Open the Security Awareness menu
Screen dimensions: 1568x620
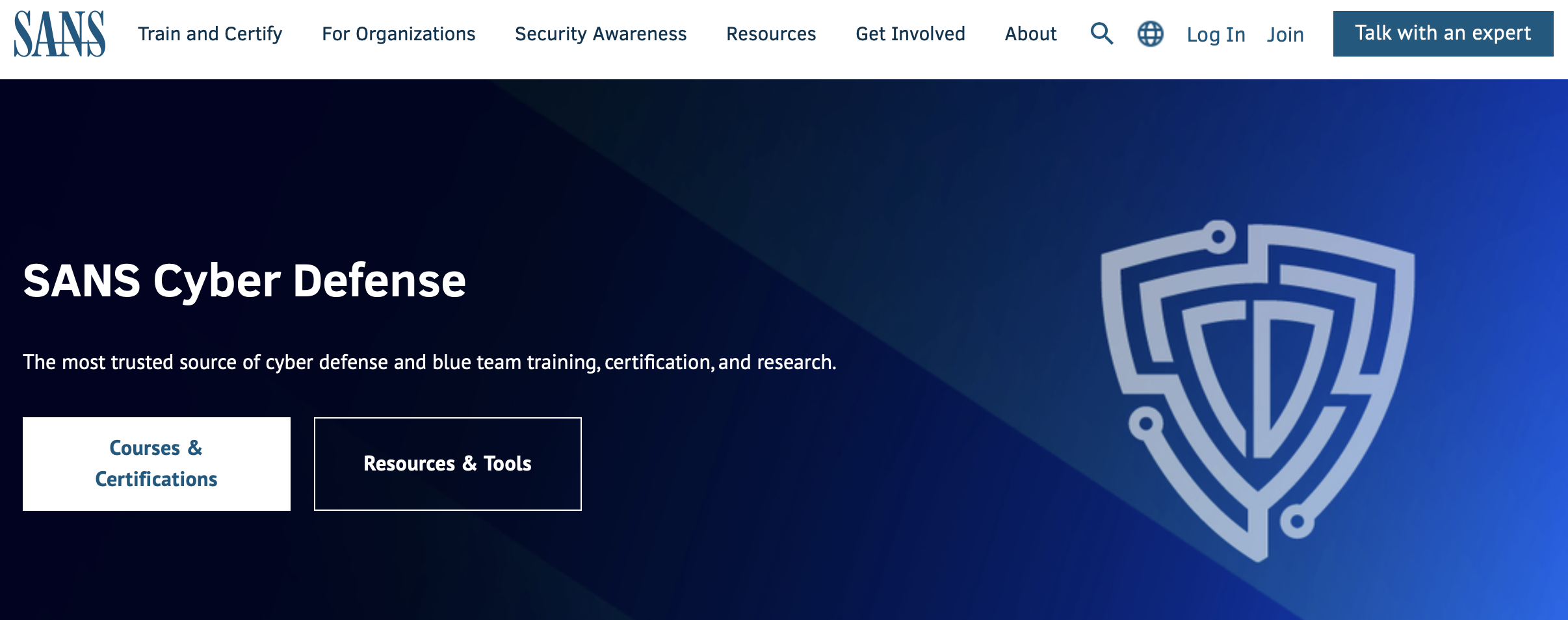click(x=601, y=34)
